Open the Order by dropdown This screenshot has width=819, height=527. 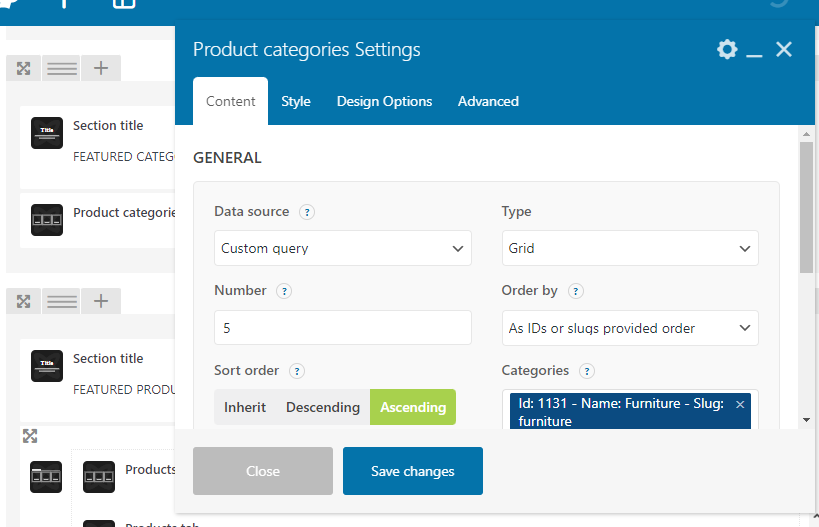tap(630, 328)
